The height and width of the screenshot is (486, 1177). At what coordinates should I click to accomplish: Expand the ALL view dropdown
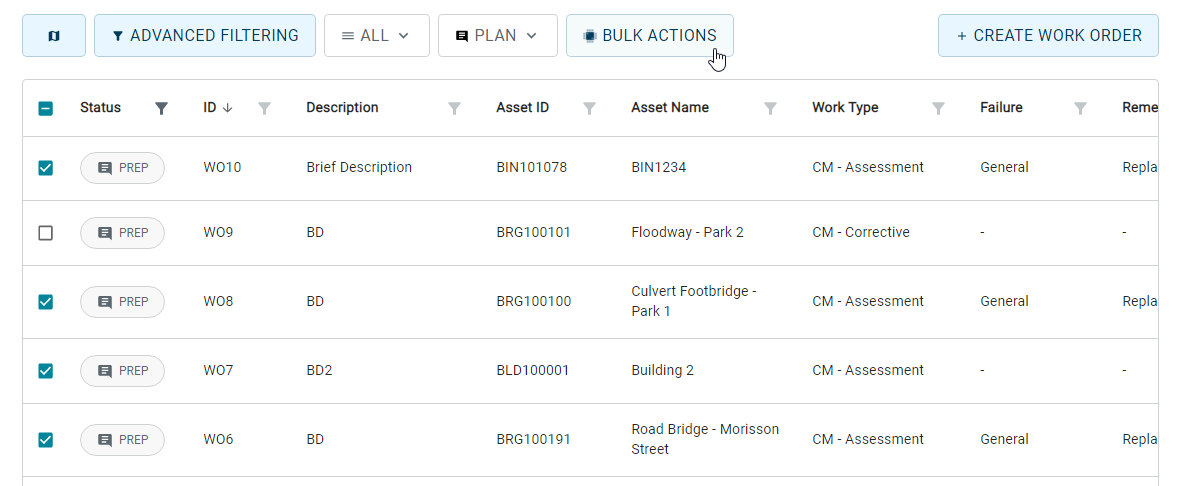[377, 35]
